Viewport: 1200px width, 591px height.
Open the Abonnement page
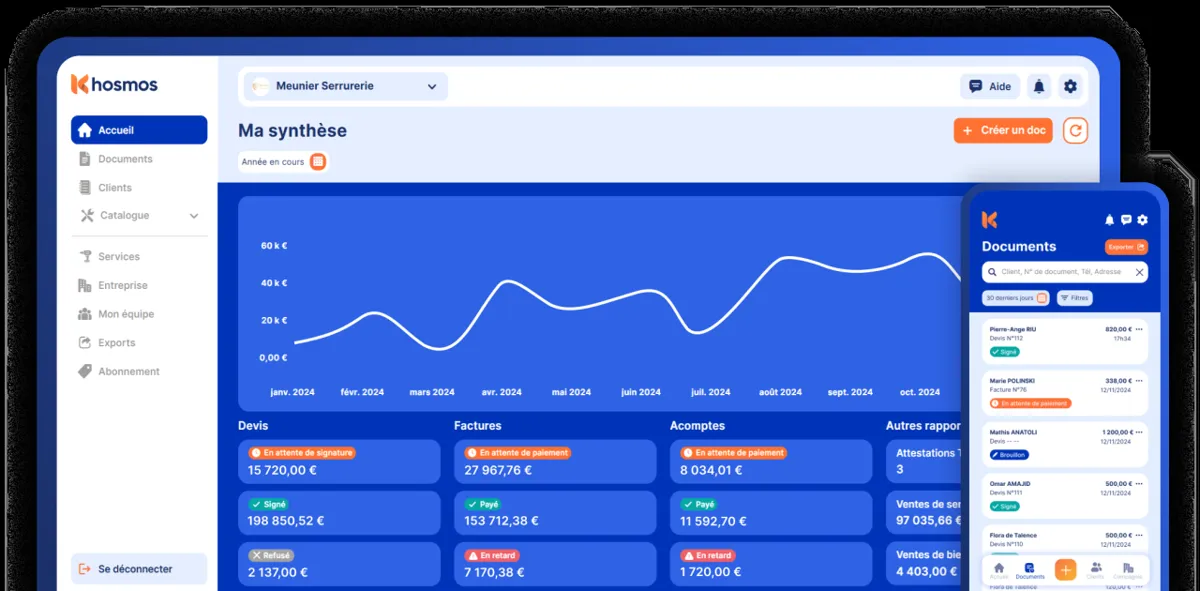pos(129,372)
